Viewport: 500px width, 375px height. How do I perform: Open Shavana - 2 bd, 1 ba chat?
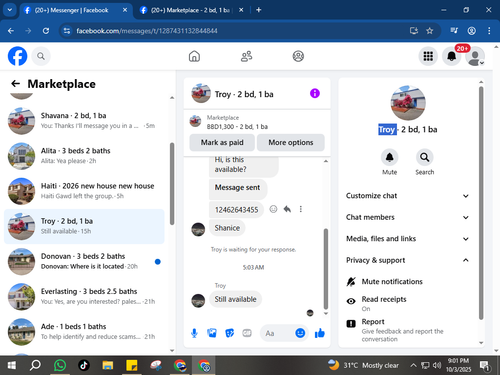coord(84,121)
